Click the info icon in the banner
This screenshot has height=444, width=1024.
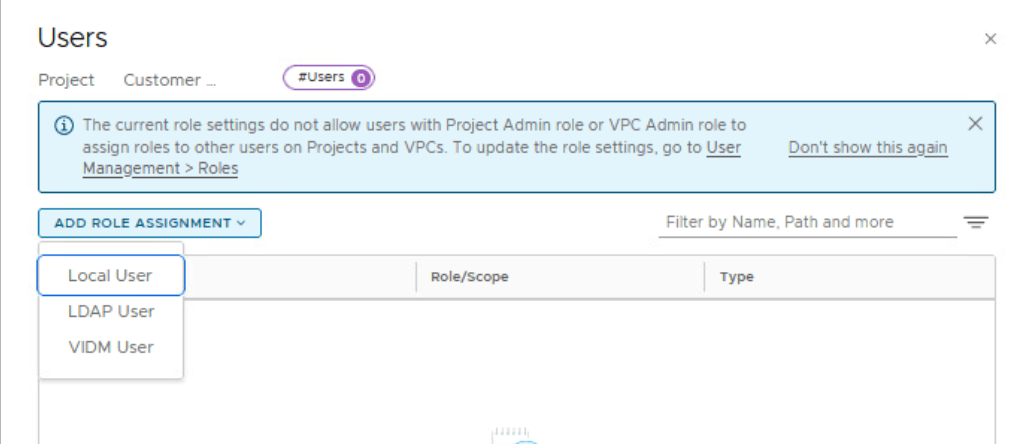click(64, 126)
